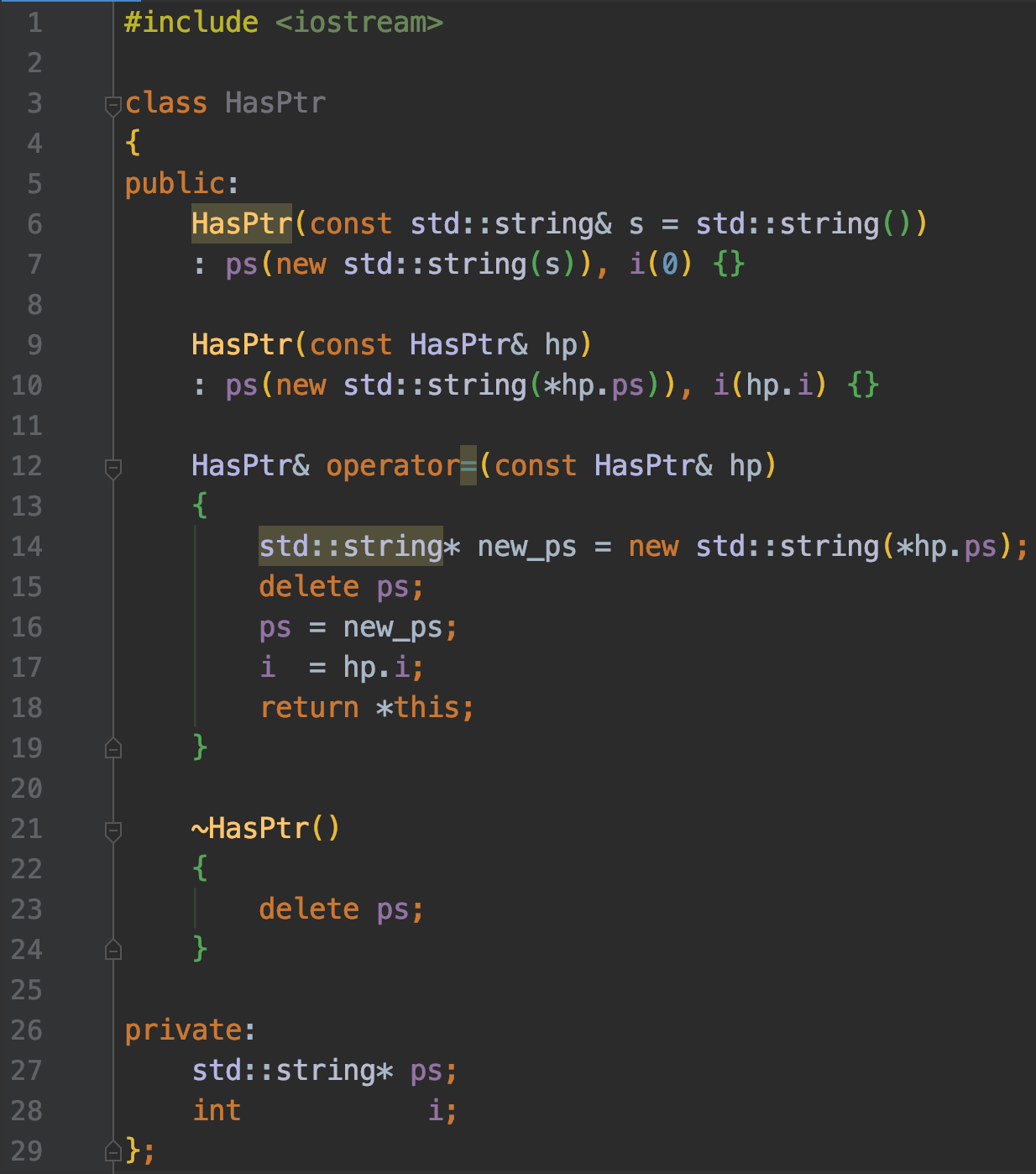Screen dimensions: 1036x1174
Task: Click the ~HasPtr destructor name
Action: 250,828
